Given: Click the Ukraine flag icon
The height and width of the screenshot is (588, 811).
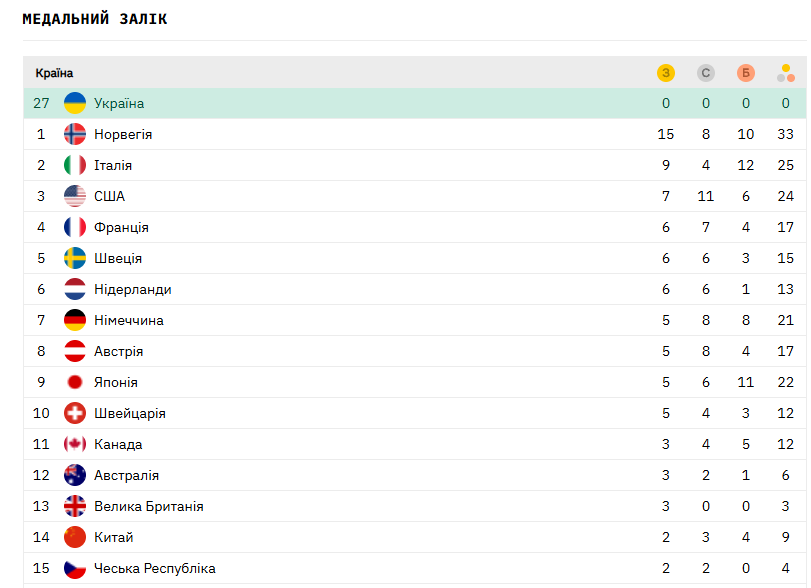Looking at the screenshot, I should (x=75, y=103).
